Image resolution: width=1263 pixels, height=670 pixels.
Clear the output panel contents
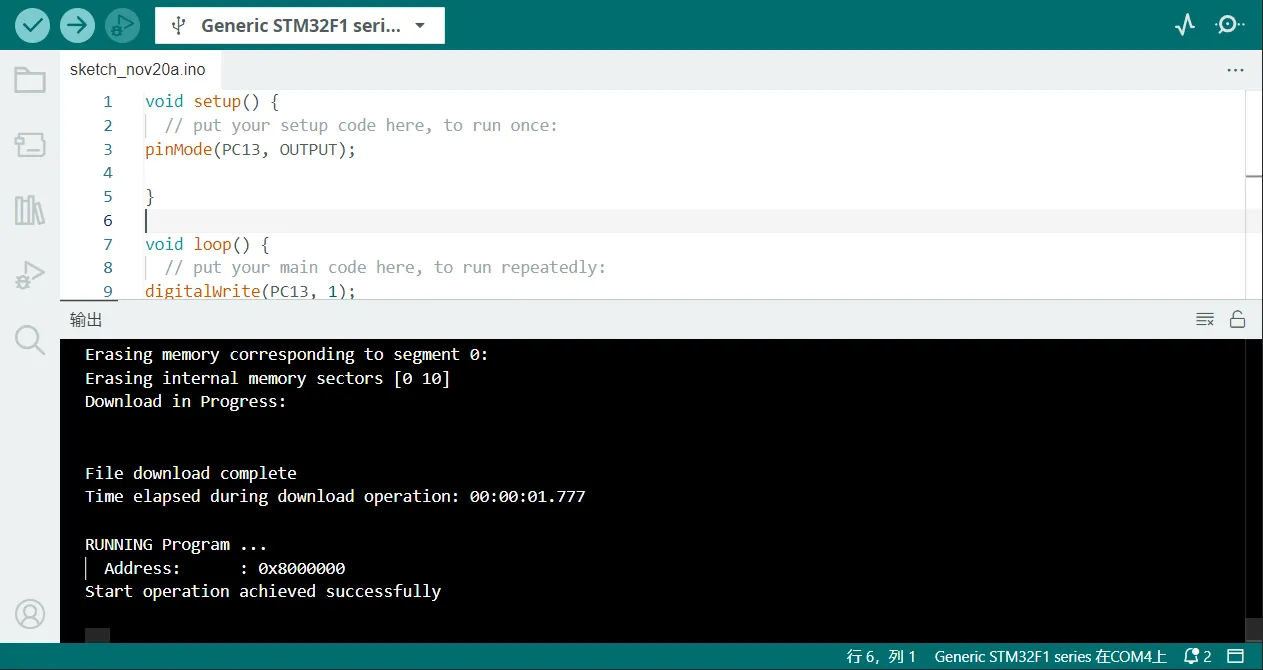pyautogui.click(x=1205, y=320)
